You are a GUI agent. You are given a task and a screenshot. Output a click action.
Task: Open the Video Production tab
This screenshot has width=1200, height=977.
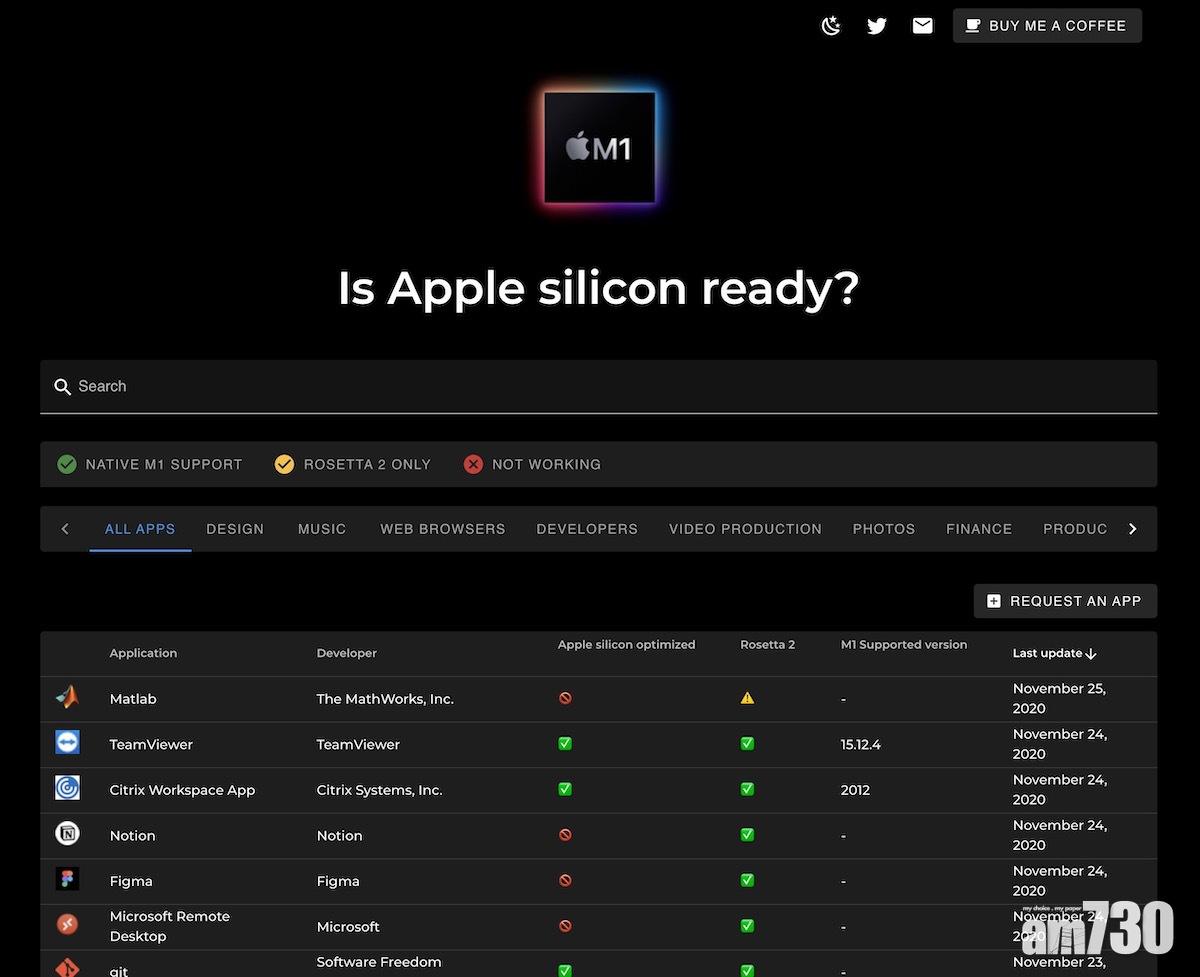(745, 529)
